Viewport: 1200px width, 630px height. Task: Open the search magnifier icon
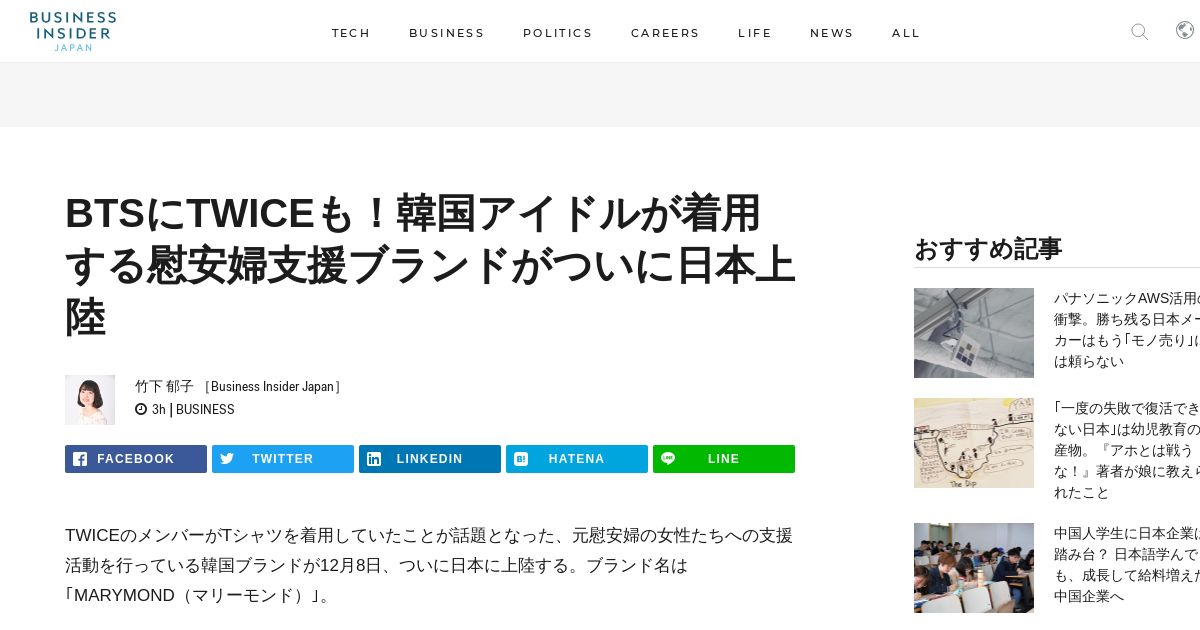1139,32
